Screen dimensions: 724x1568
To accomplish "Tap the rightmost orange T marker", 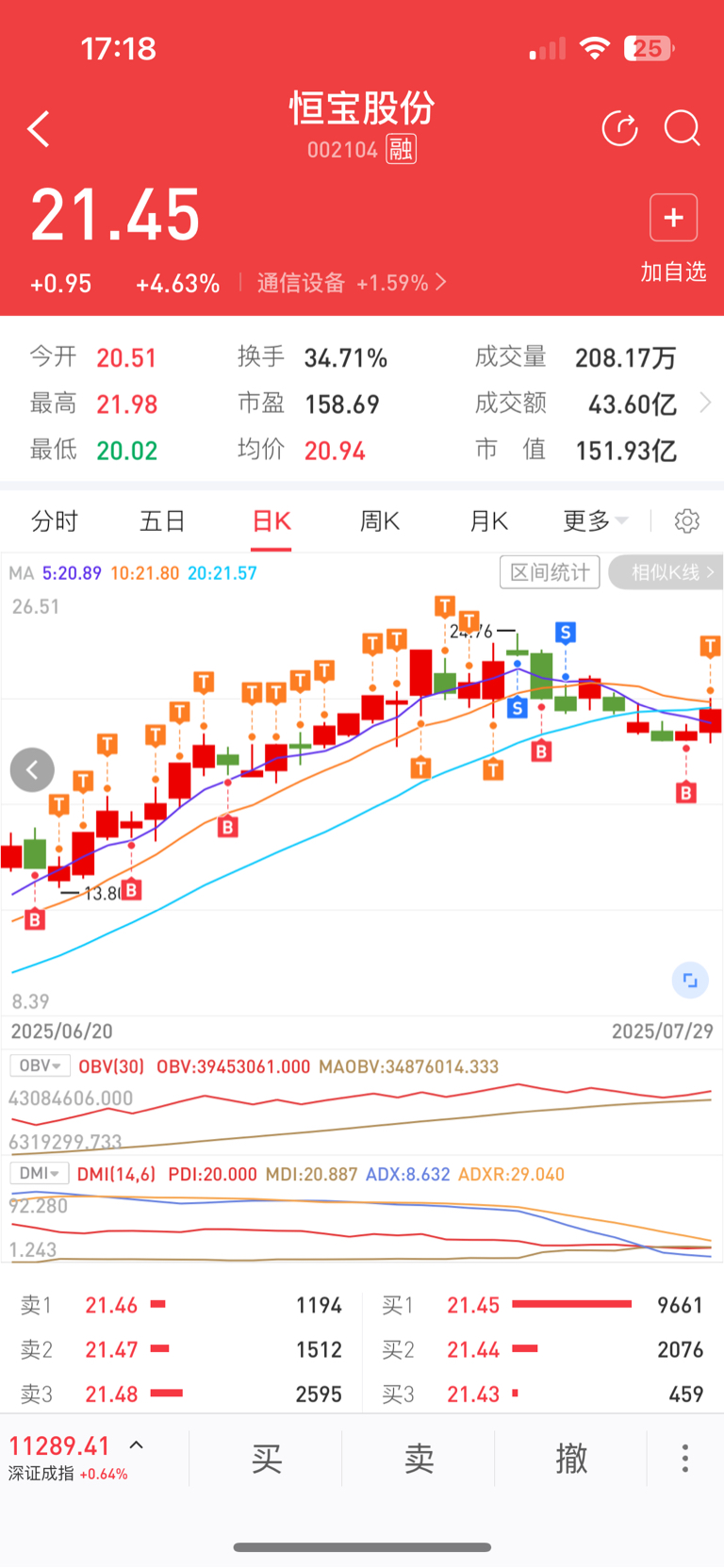I will coord(710,646).
